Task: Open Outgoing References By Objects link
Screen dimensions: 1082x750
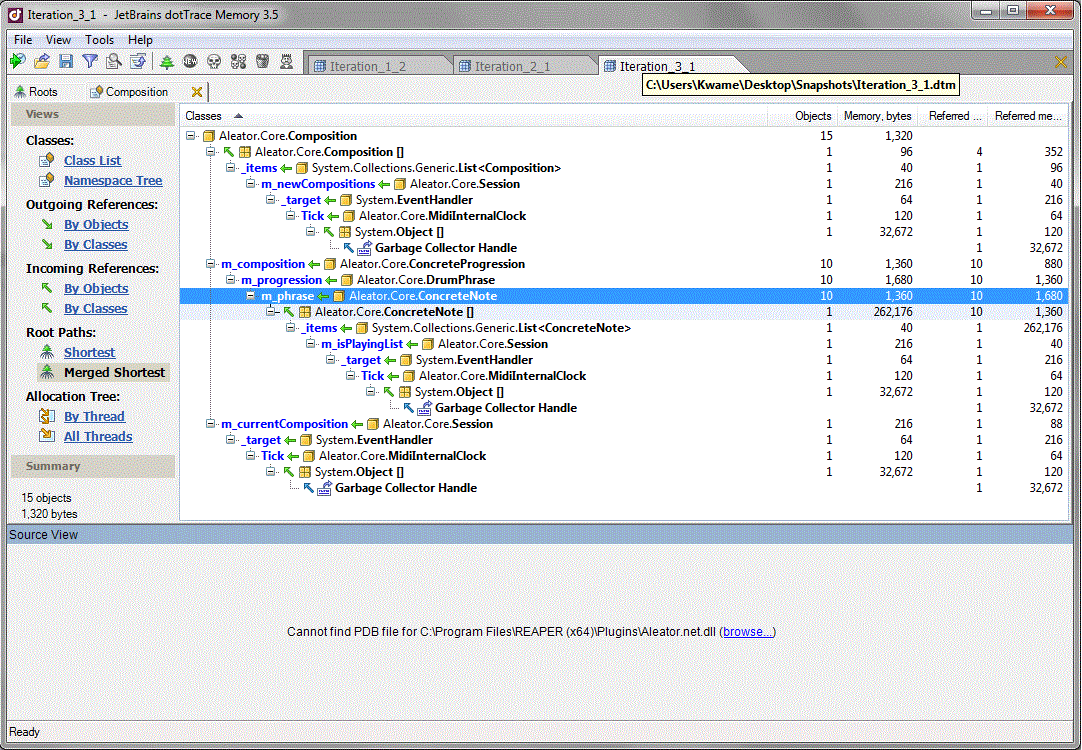Action: click(96, 225)
